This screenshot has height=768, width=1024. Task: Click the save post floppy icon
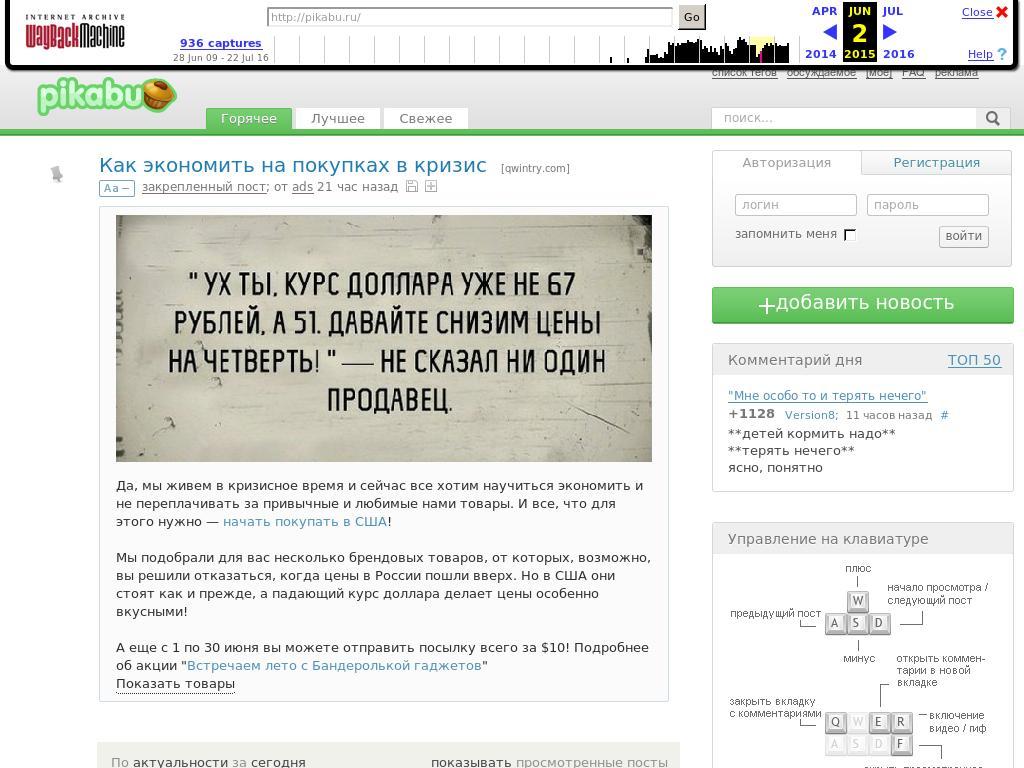(411, 187)
